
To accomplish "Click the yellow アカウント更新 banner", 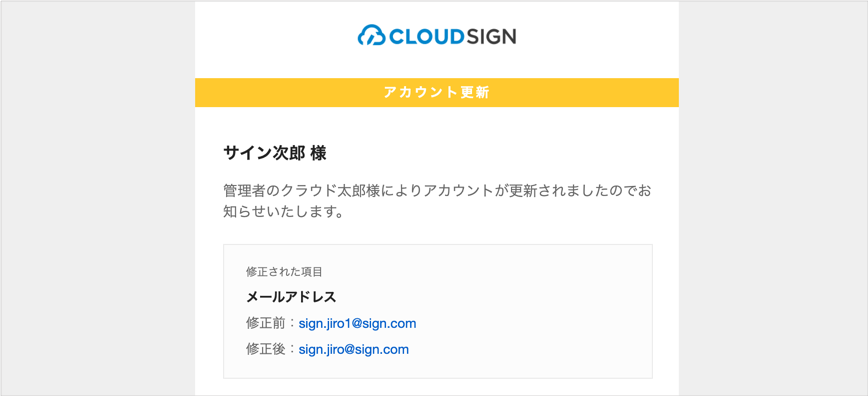I will pyautogui.click(x=437, y=92).
